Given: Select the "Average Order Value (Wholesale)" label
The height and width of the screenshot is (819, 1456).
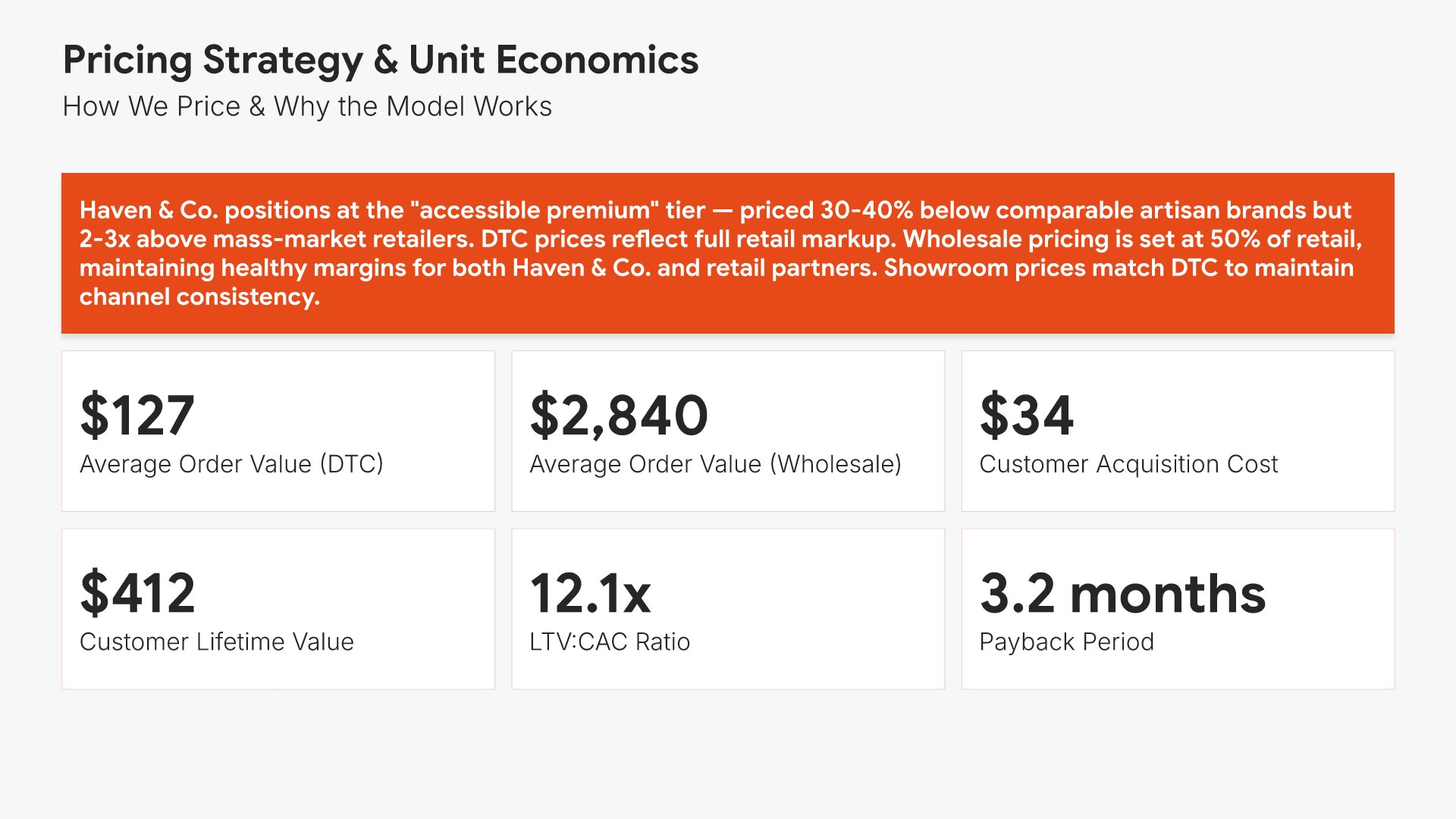Looking at the screenshot, I should tap(715, 464).
